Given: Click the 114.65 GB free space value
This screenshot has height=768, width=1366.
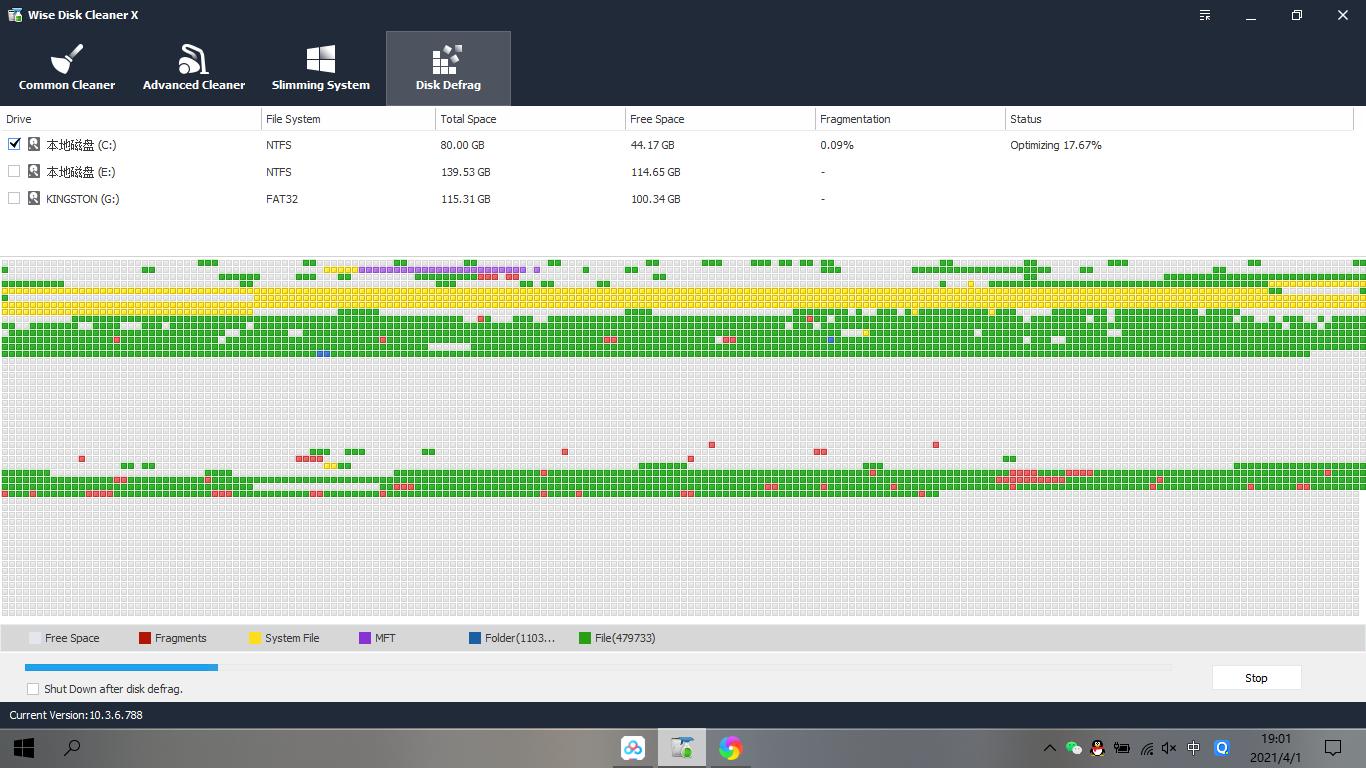Looking at the screenshot, I should pos(655,172).
